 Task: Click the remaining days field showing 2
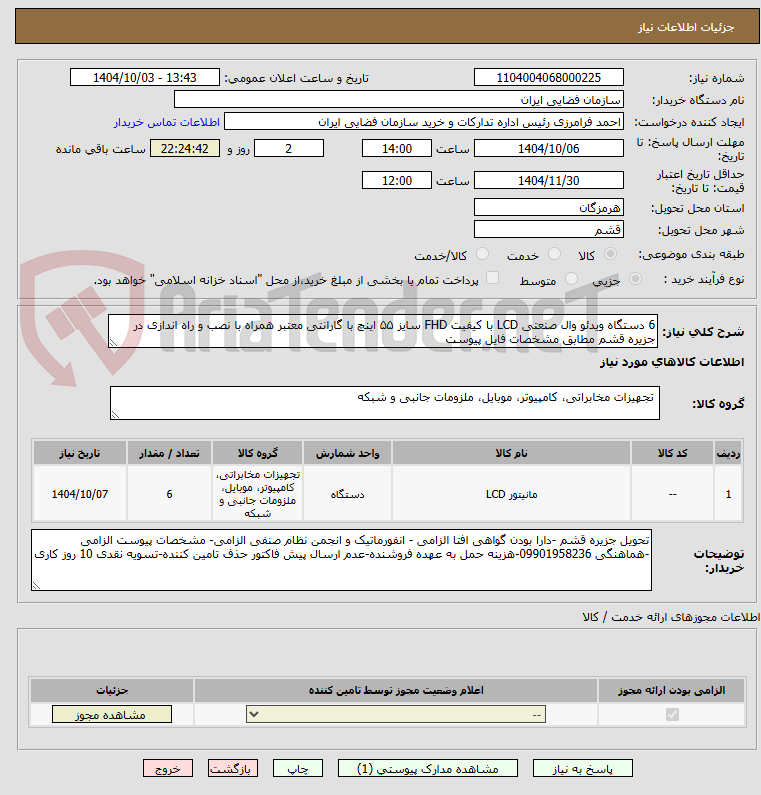(x=288, y=149)
